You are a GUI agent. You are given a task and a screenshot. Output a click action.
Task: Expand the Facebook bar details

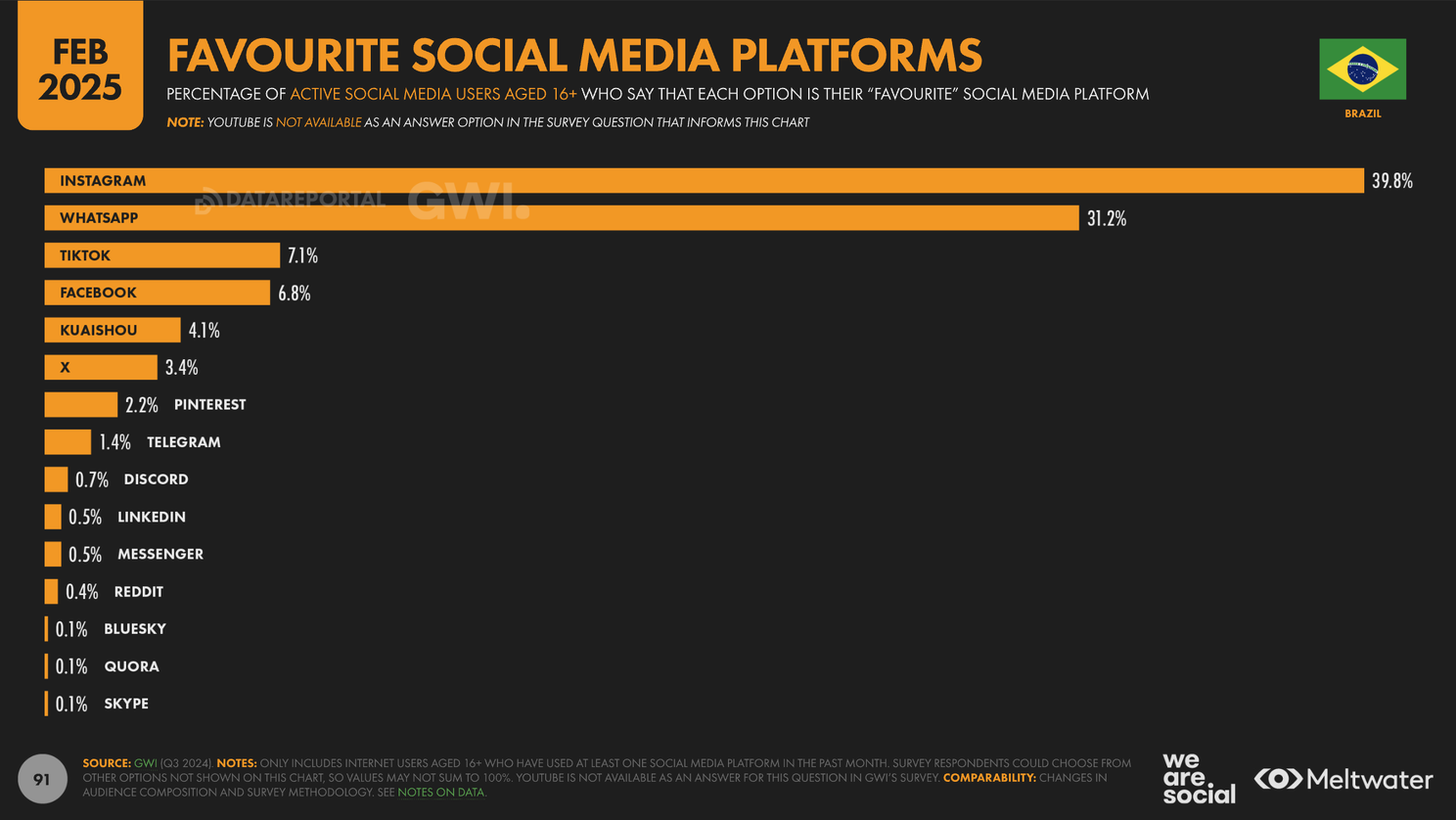point(157,293)
